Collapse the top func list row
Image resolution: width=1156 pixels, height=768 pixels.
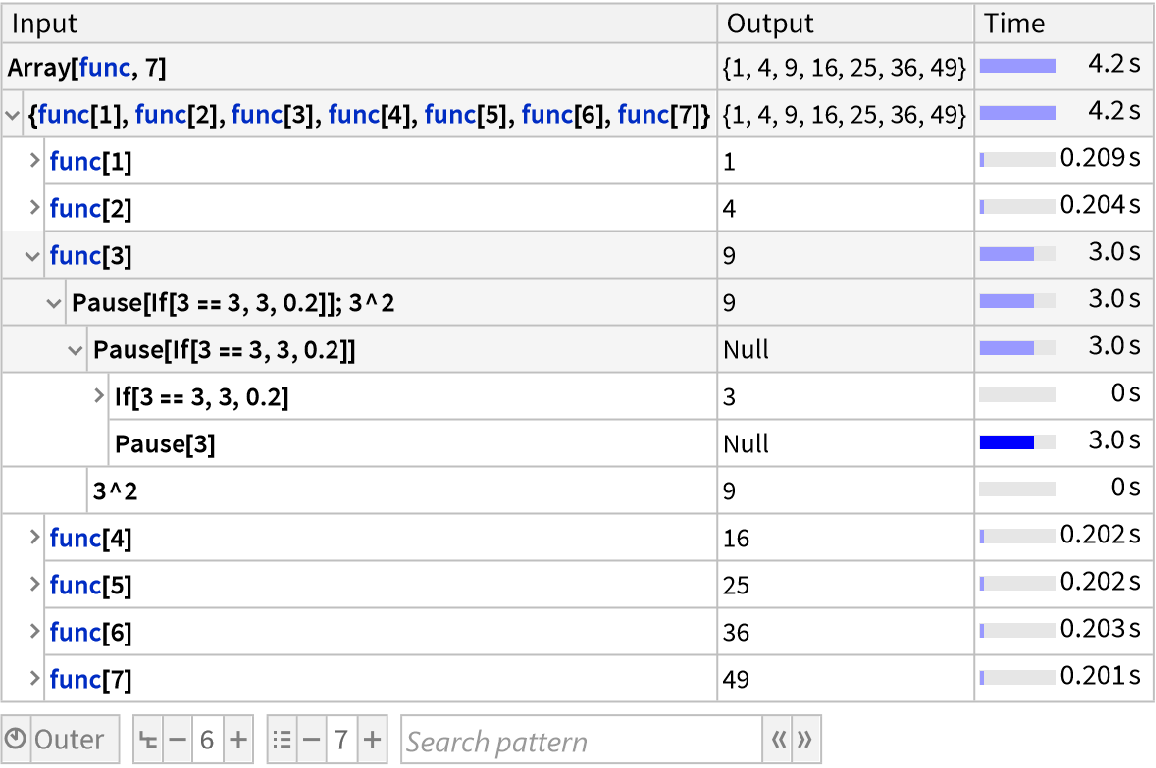tap(11, 113)
